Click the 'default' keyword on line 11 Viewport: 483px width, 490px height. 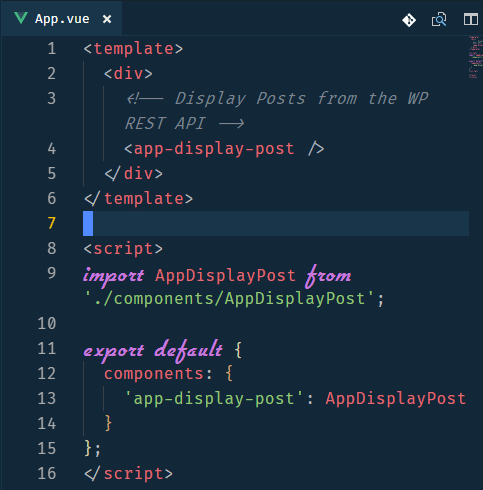click(188, 350)
